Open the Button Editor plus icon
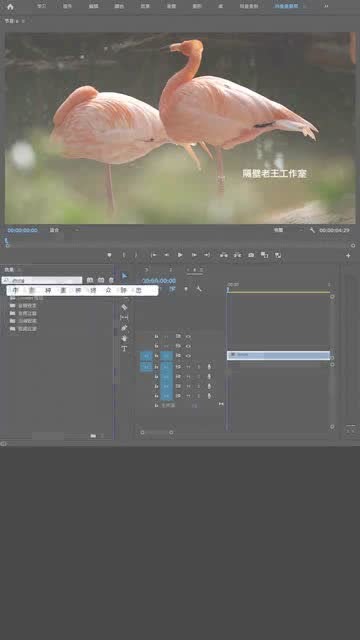Image resolution: width=360 pixels, height=640 pixels. tap(348, 256)
